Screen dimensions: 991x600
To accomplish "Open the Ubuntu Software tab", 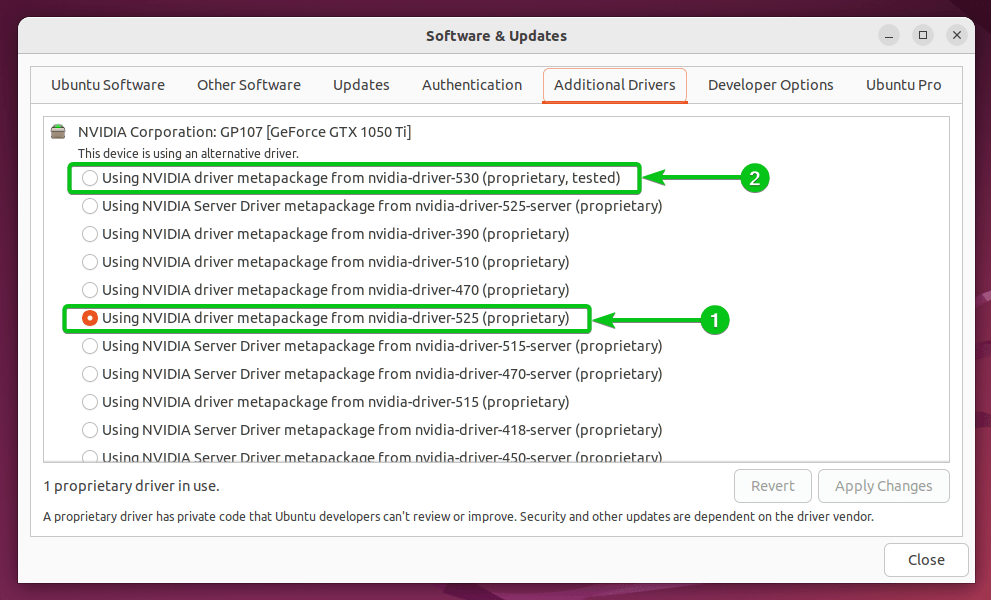I will click(108, 85).
